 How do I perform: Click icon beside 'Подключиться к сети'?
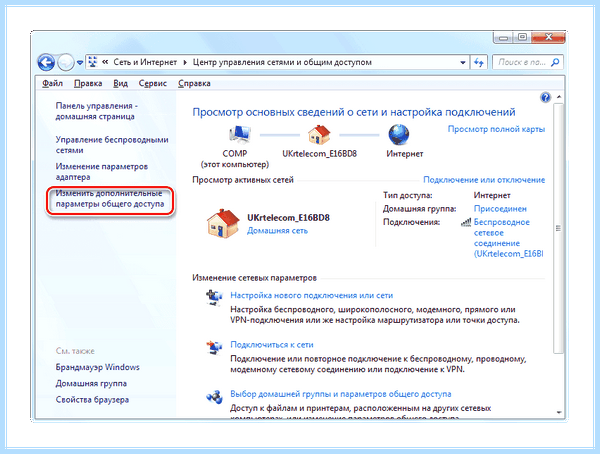[x=214, y=347]
